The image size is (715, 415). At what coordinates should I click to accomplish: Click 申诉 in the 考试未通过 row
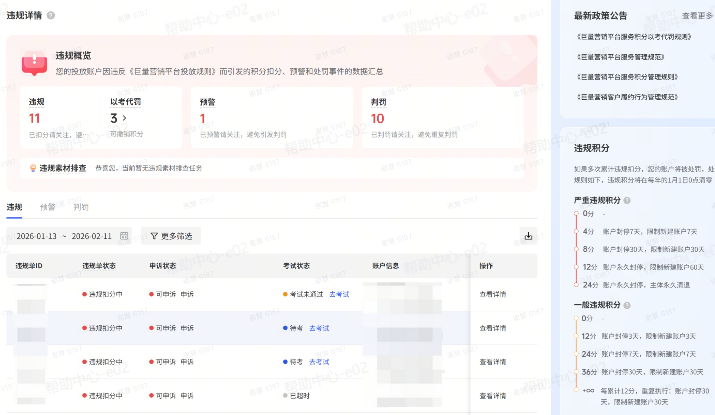point(187,294)
